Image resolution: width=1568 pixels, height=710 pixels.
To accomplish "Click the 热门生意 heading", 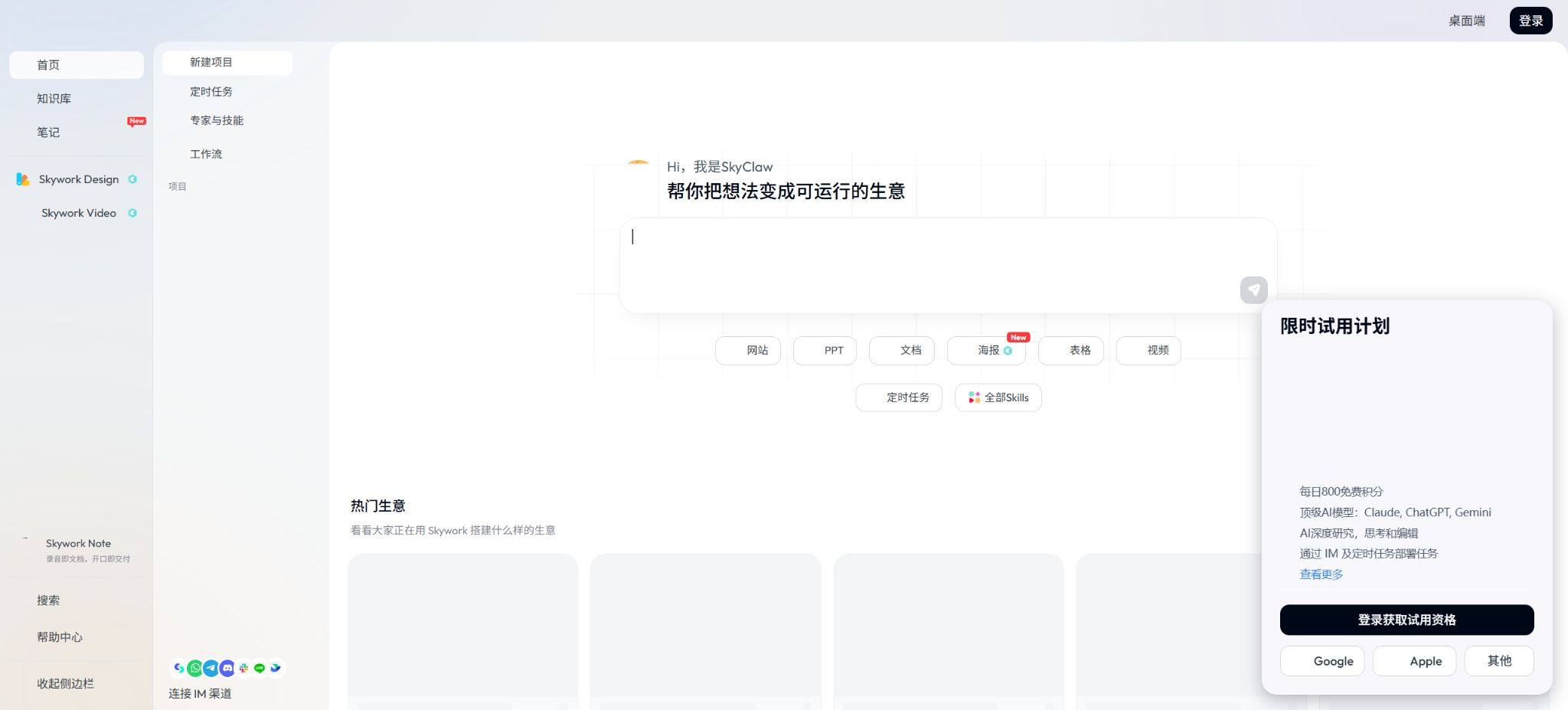I will [378, 506].
